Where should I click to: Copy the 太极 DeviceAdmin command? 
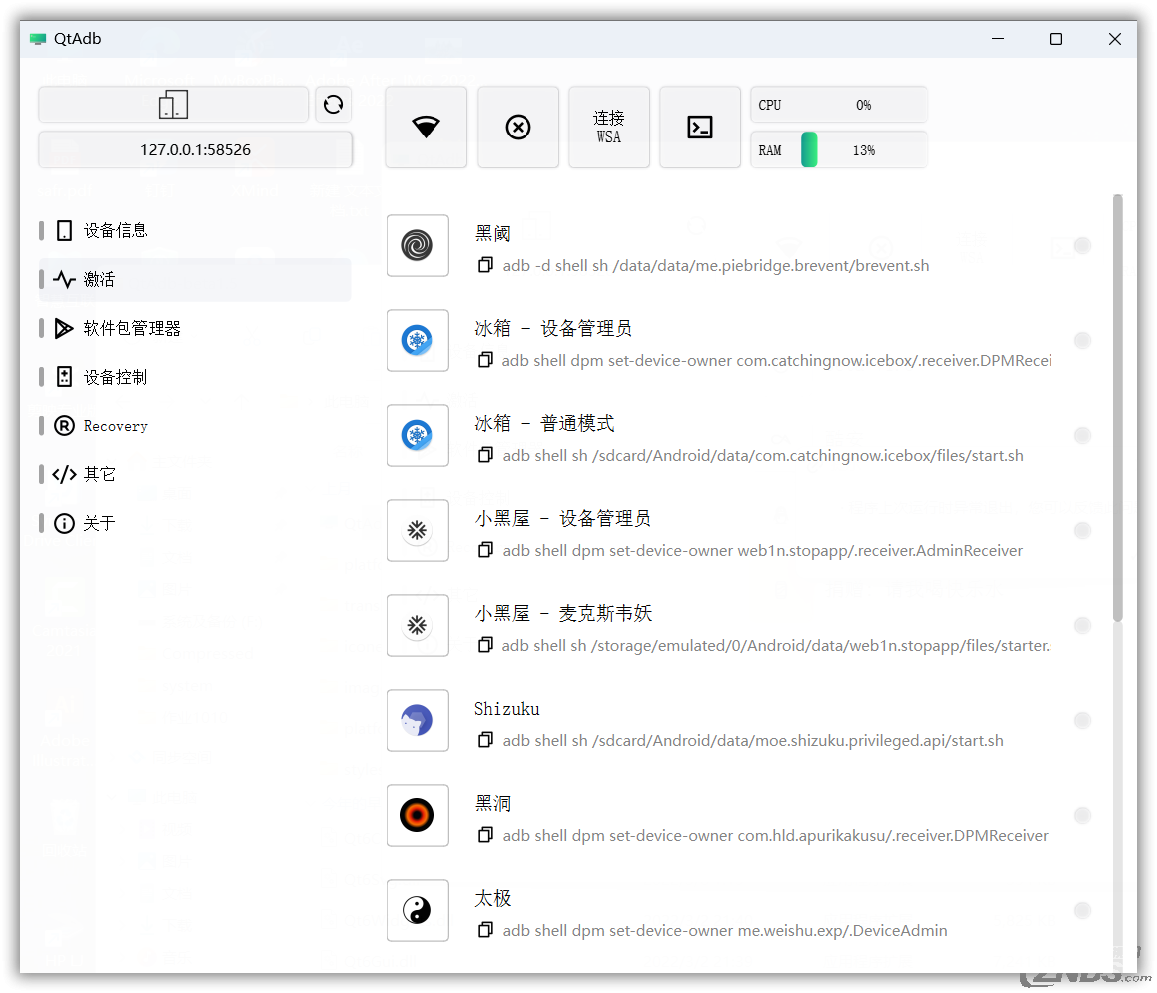point(485,930)
